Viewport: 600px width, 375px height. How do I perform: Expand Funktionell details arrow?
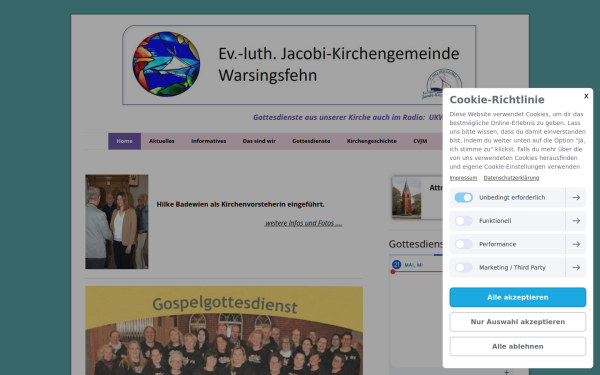(576, 221)
